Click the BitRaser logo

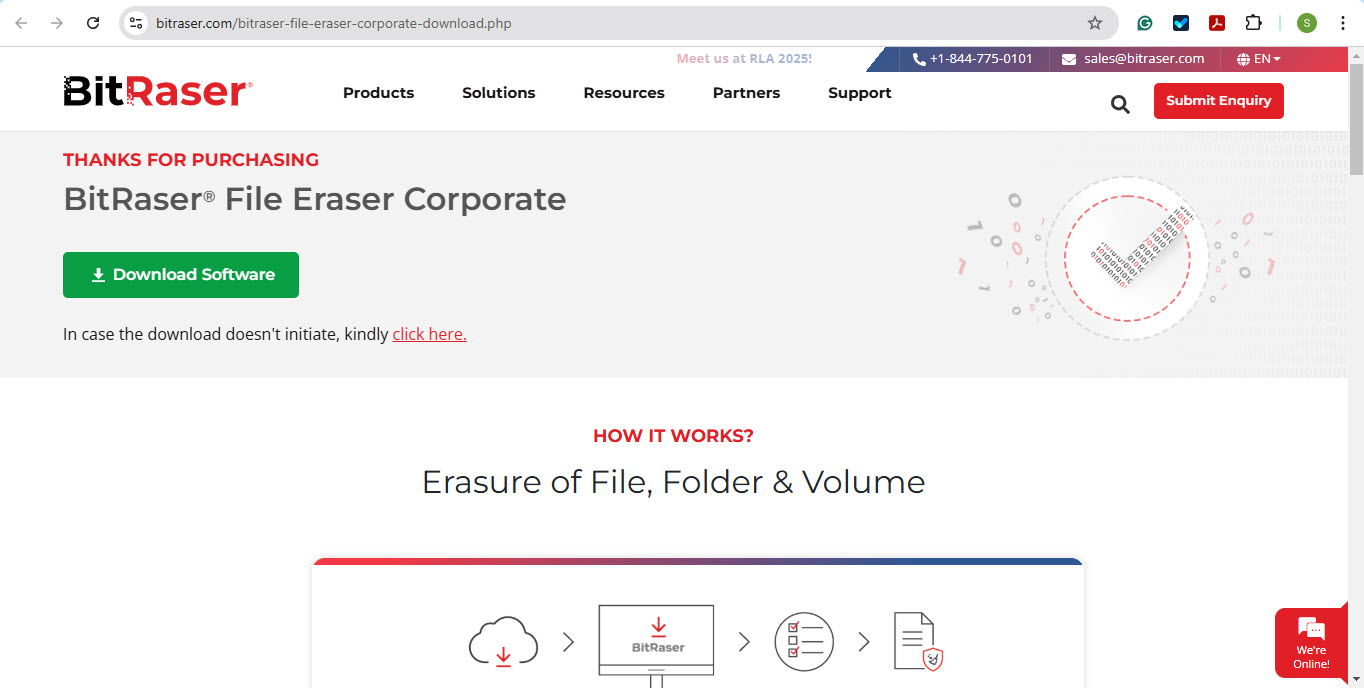click(x=158, y=91)
